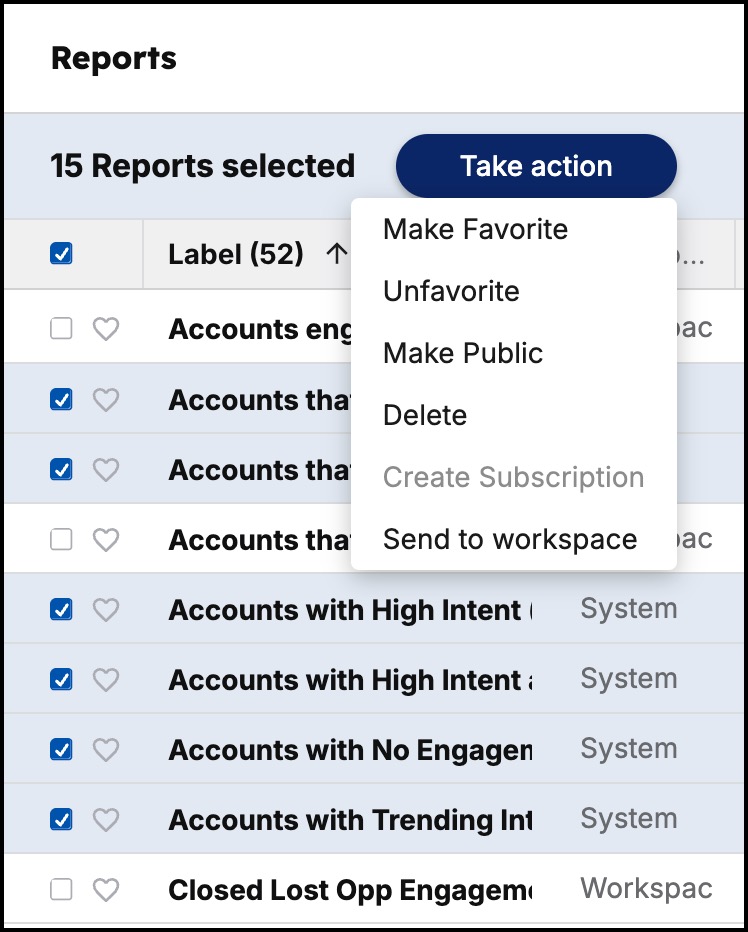This screenshot has height=932, width=748.
Task: Click the 15 Reports selected text
Action: point(203,166)
